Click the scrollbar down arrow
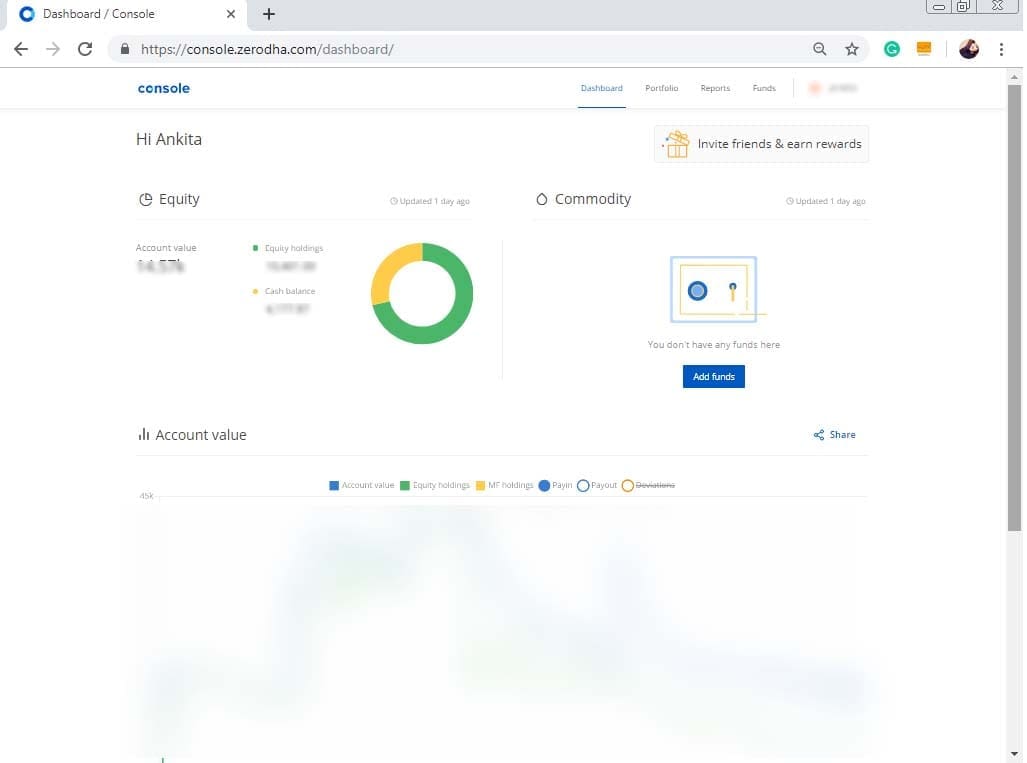This screenshot has height=763, width=1027. (x=1014, y=754)
